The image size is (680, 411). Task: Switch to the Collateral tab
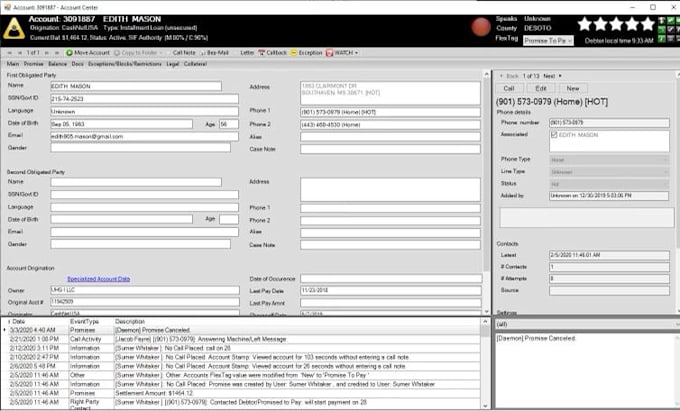point(195,64)
